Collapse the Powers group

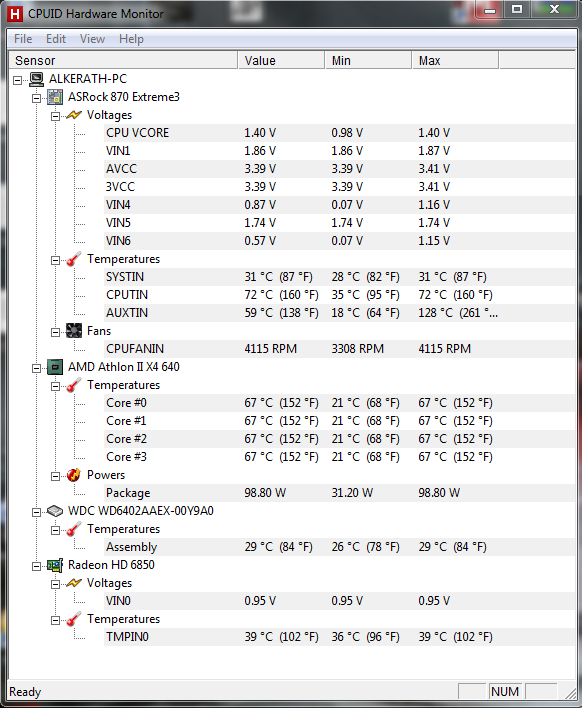click(x=55, y=476)
